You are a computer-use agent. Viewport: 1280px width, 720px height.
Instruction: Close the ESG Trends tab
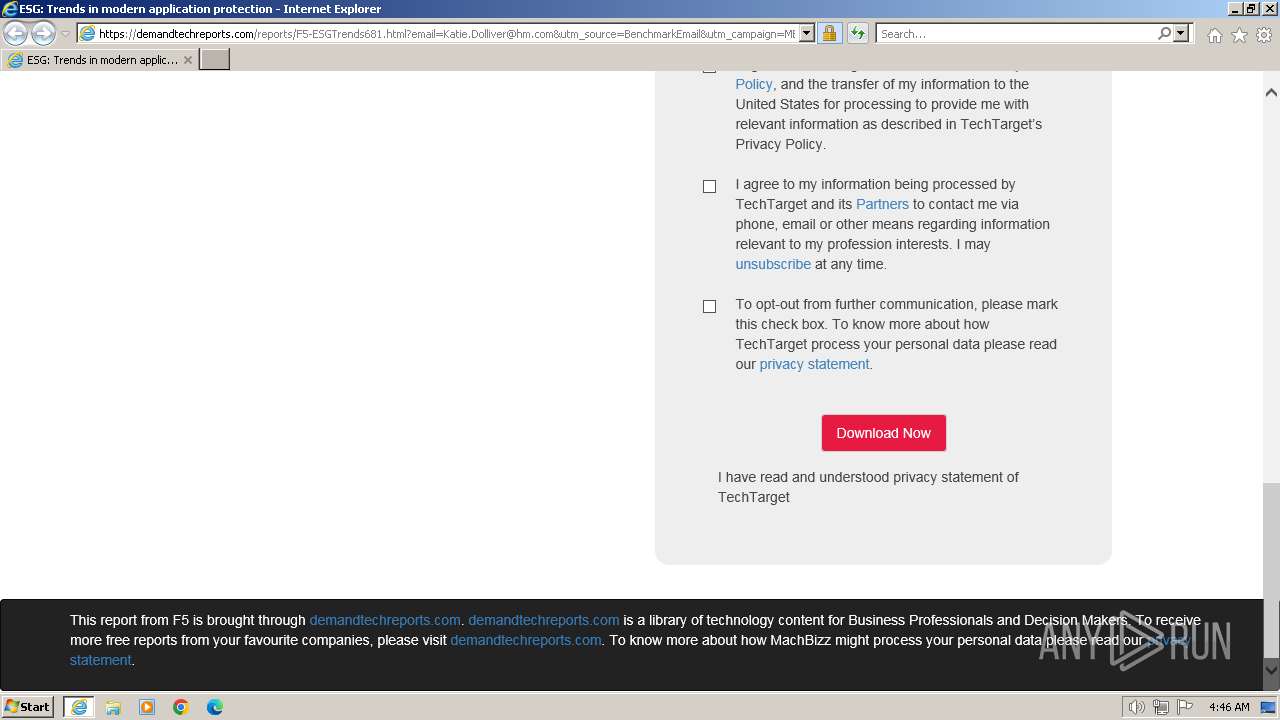click(x=187, y=60)
